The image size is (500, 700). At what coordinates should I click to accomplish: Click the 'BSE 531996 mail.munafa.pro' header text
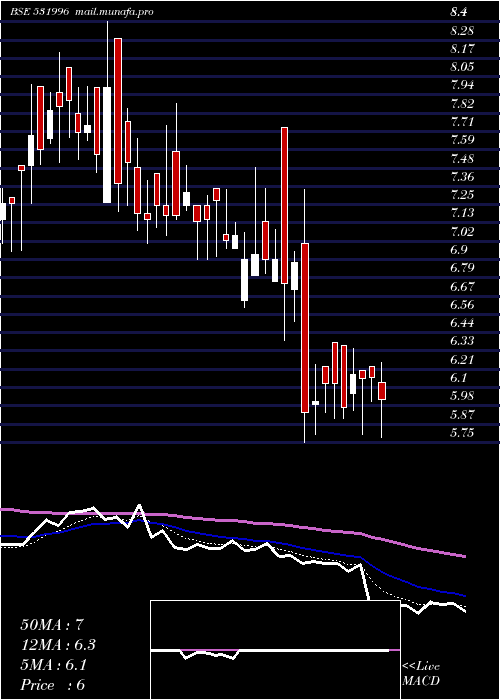coord(82,12)
